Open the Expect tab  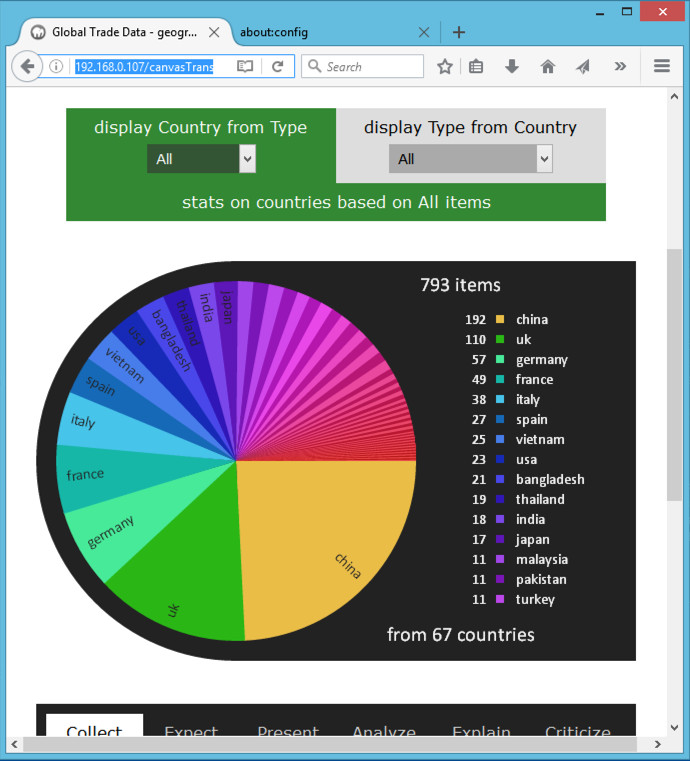pos(191,731)
